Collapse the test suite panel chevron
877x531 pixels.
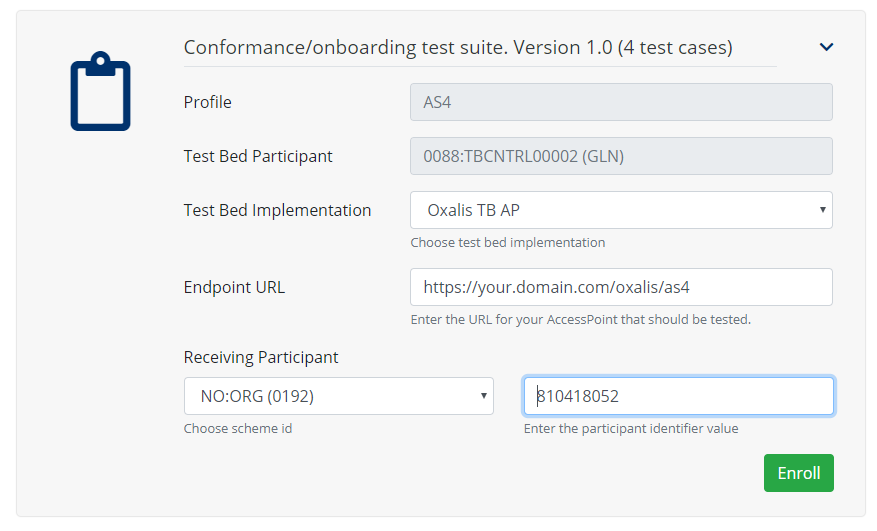826,47
